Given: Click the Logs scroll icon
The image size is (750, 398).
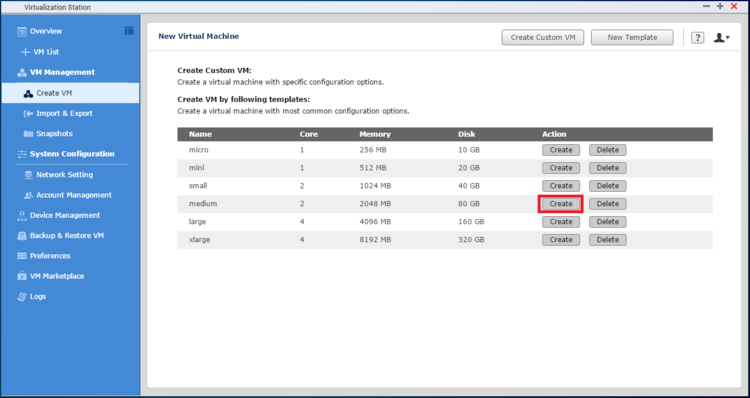Looking at the screenshot, I should [22, 297].
